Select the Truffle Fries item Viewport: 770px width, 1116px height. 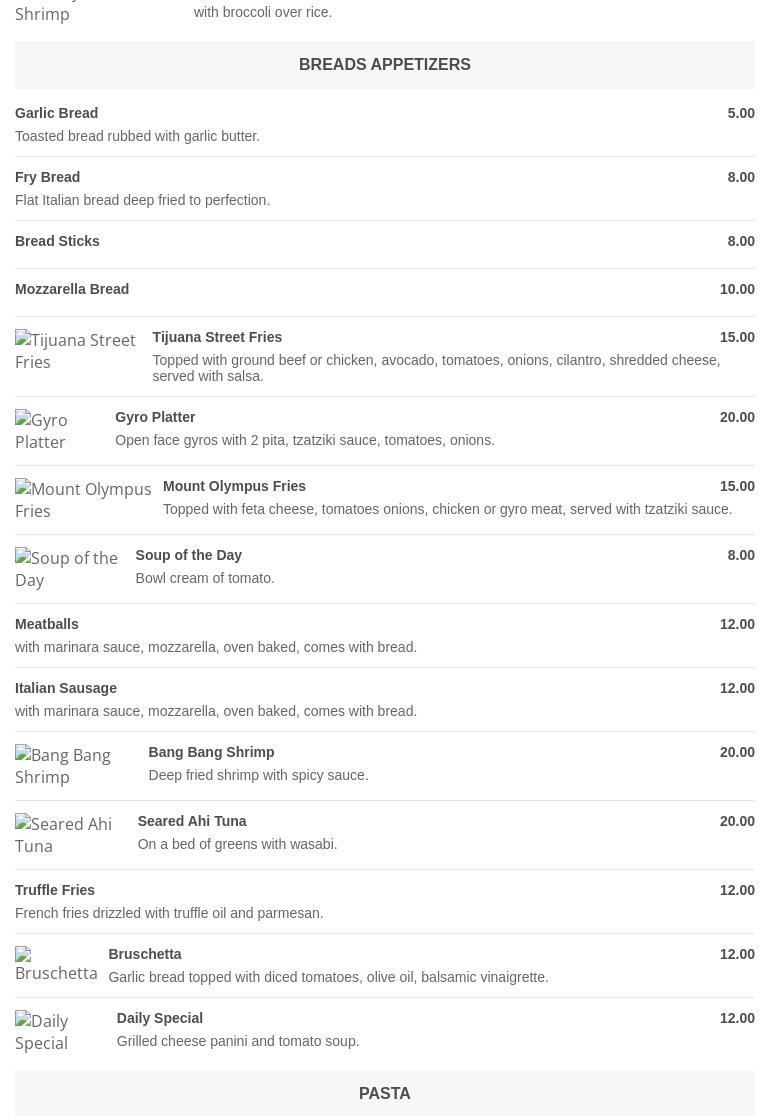55,890
